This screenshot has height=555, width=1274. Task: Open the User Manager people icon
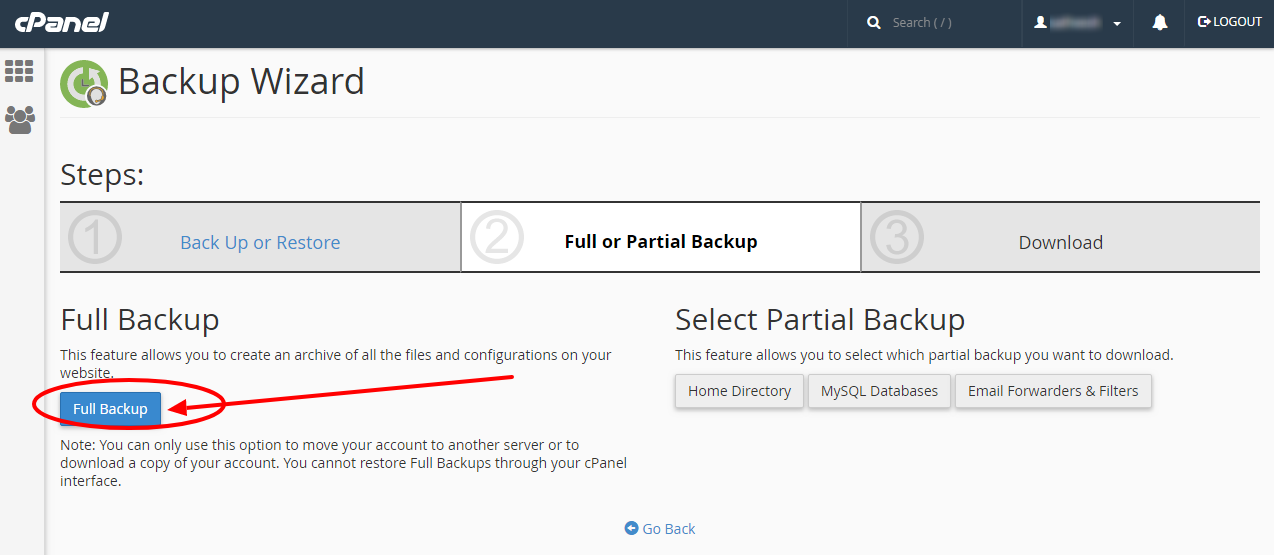tap(19, 120)
